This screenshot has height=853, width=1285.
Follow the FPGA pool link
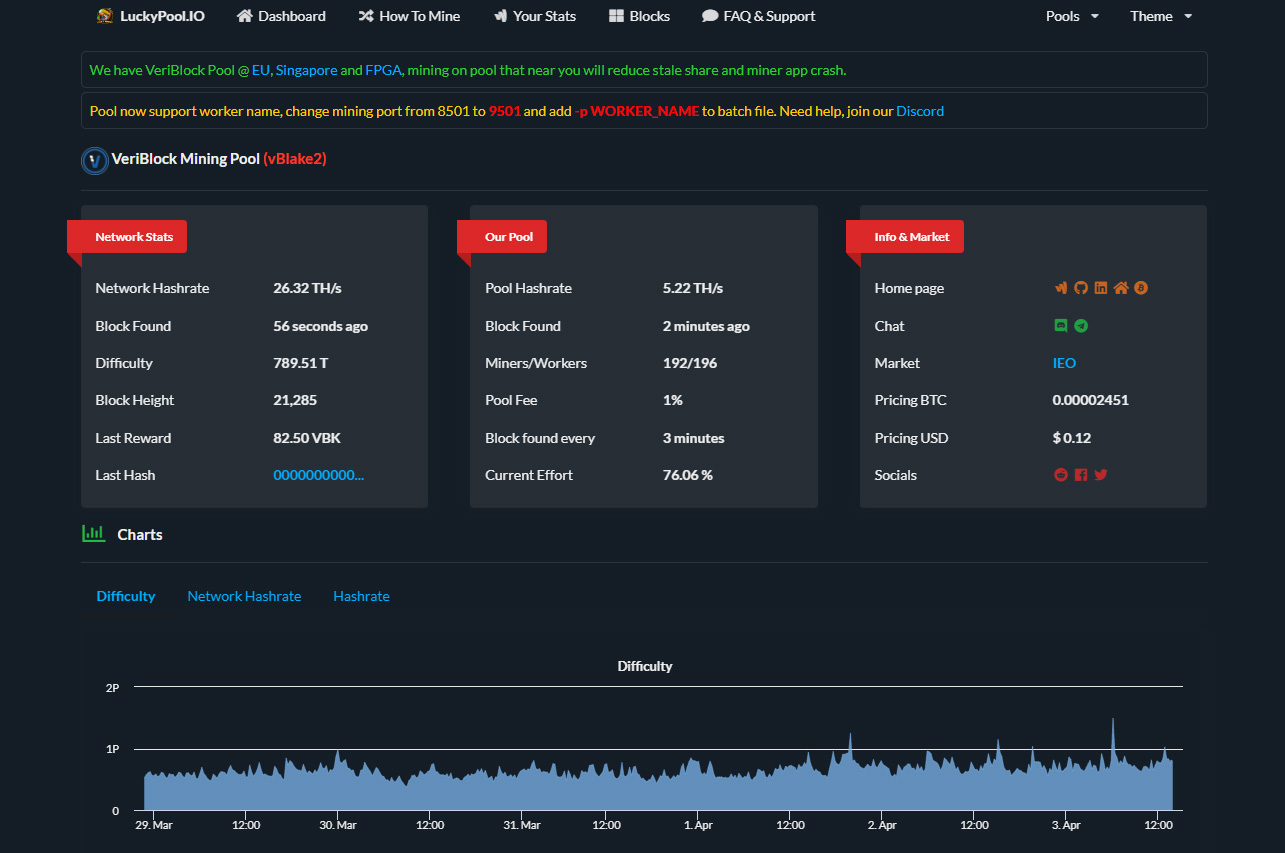pyautogui.click(x=384, y=71)
